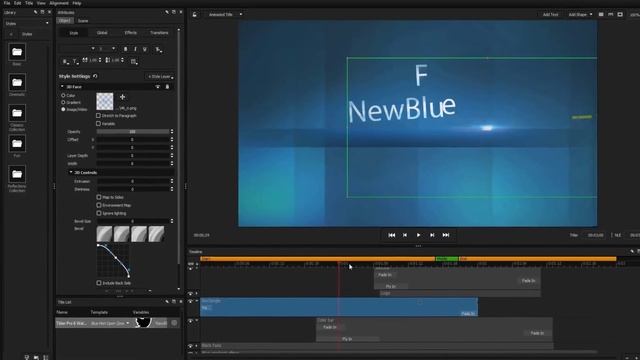
Task: Enable the Include Back Side checkbox
Action: [99, 282]
